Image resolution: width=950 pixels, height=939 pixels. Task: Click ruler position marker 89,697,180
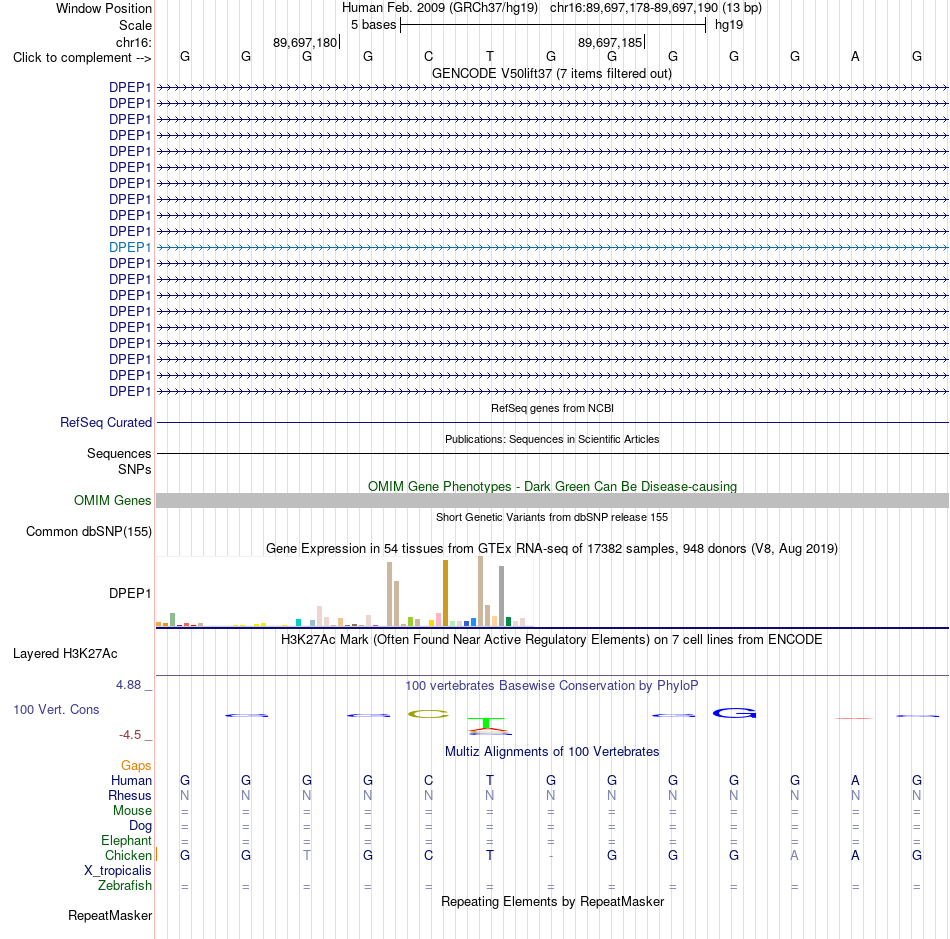click(305, 42)
